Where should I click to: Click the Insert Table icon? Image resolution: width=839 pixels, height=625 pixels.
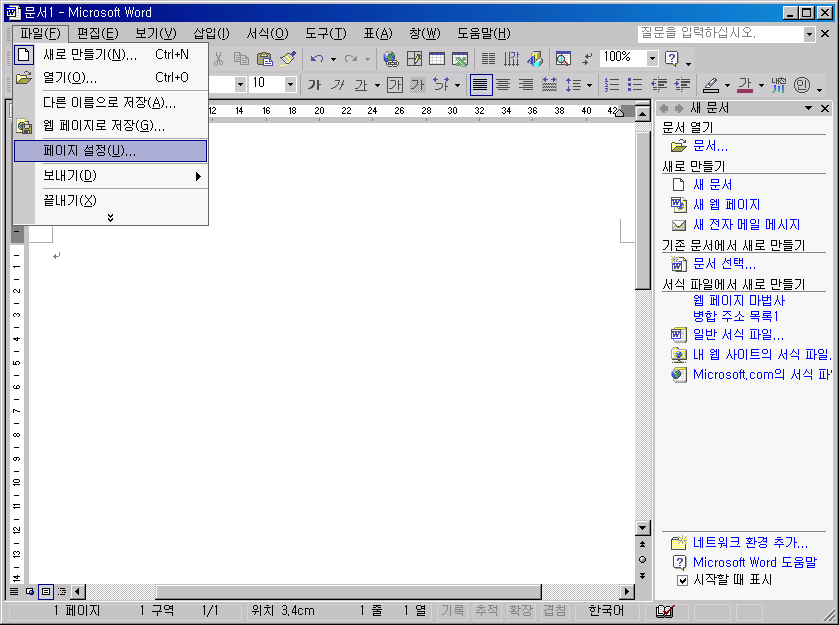[437, 58]
